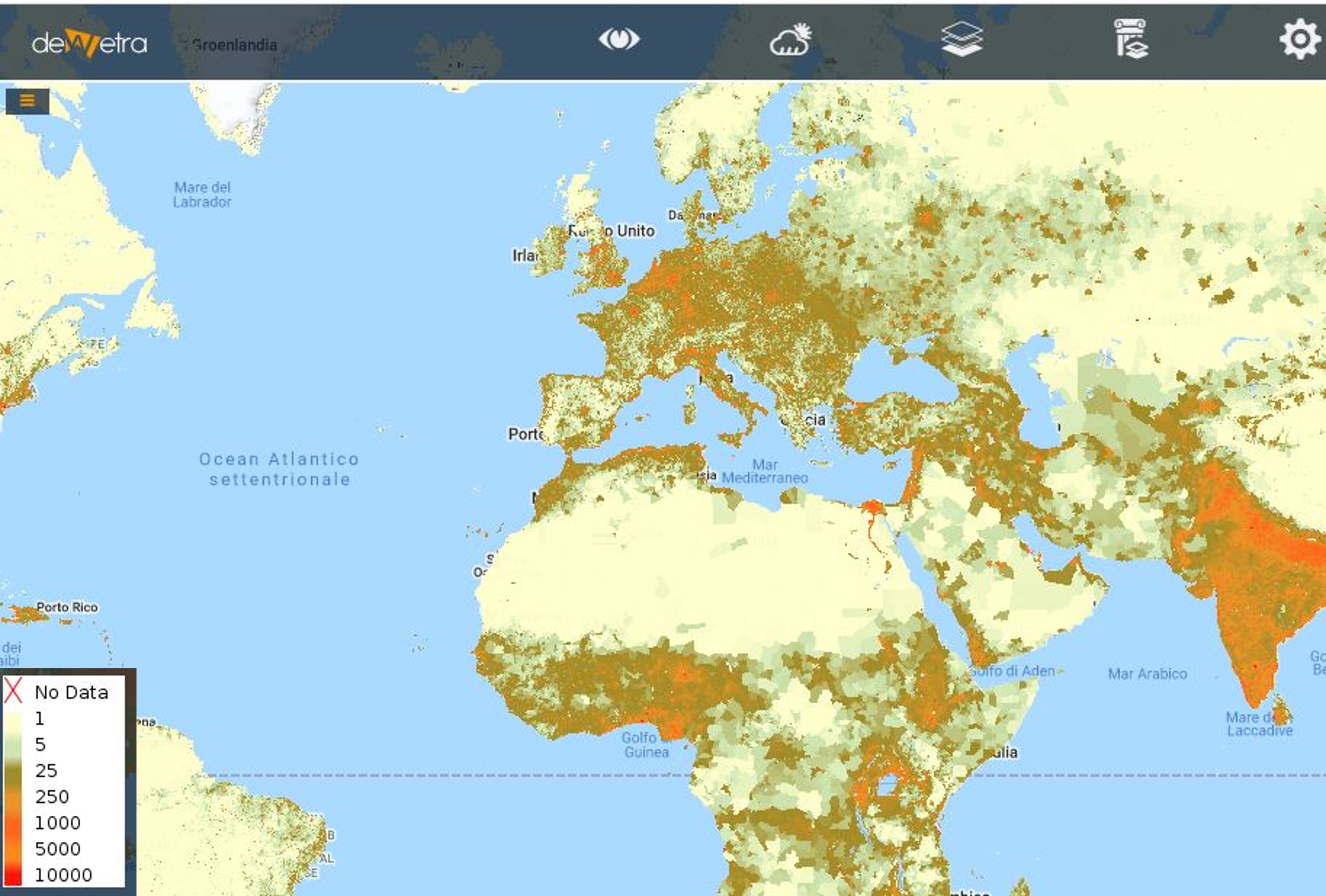Screen dimensions: 1326x896
Task: Click the red X No Data symbol
Action: click(x=13, y=691)
